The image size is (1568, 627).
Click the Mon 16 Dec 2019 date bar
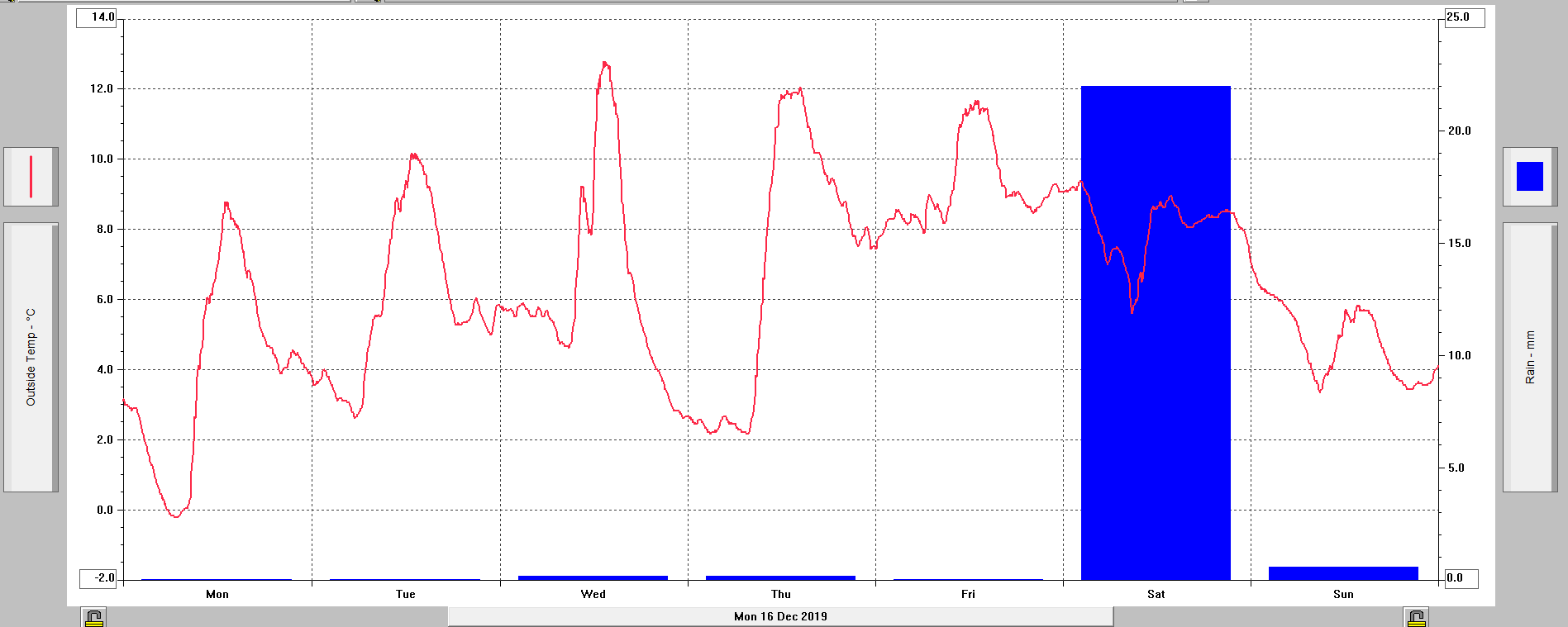[x=779, y=616]
